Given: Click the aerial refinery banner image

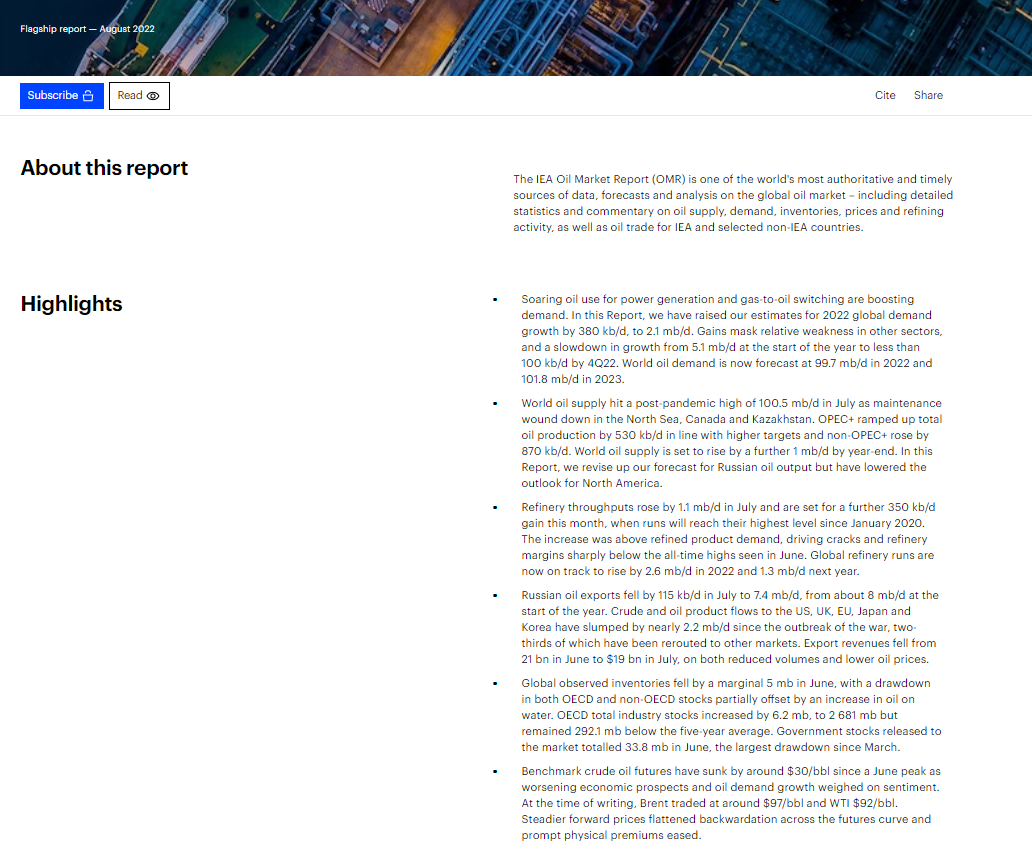Looking at the screenshot, I should 600,38.
